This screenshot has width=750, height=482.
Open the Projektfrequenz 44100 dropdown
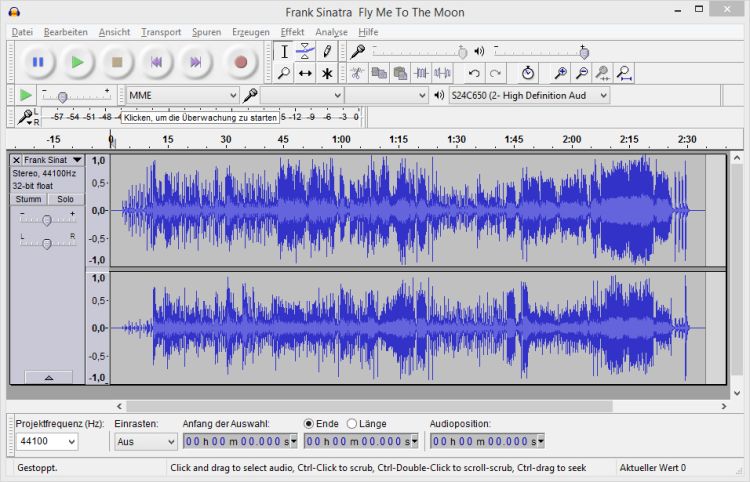pos(46,441)
